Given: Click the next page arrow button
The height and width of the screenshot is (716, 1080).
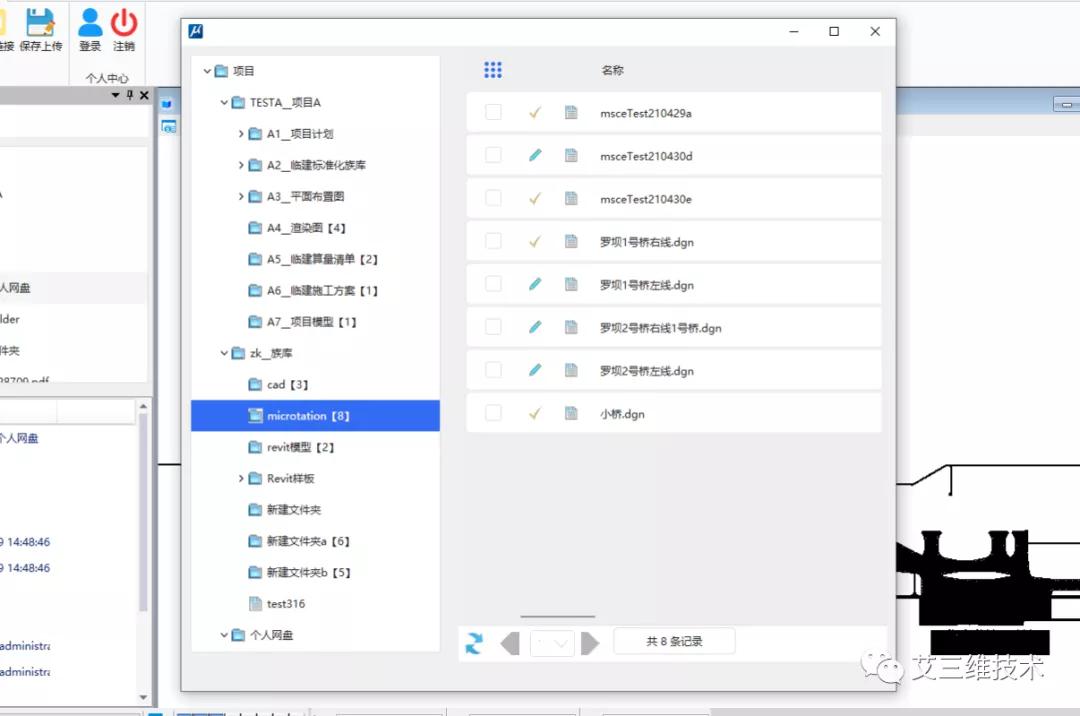Looking at the screenshot, I should point(590,643).
